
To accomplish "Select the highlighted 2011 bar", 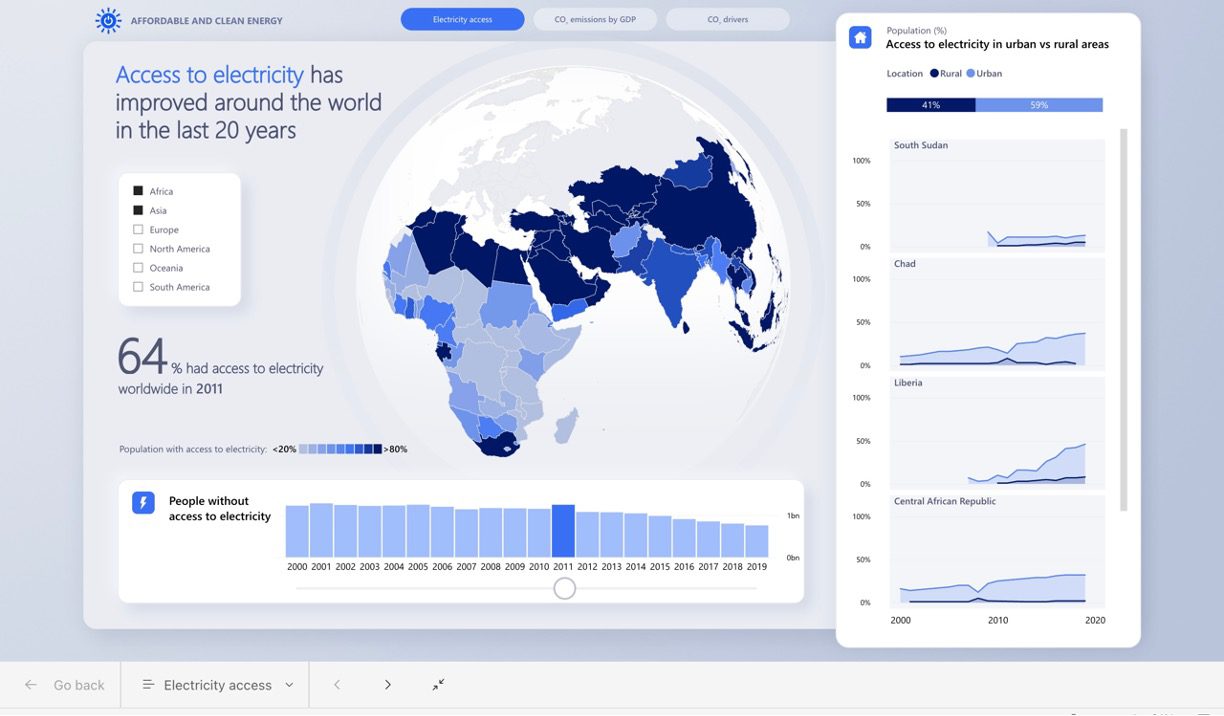I will [x=563, y=530].
